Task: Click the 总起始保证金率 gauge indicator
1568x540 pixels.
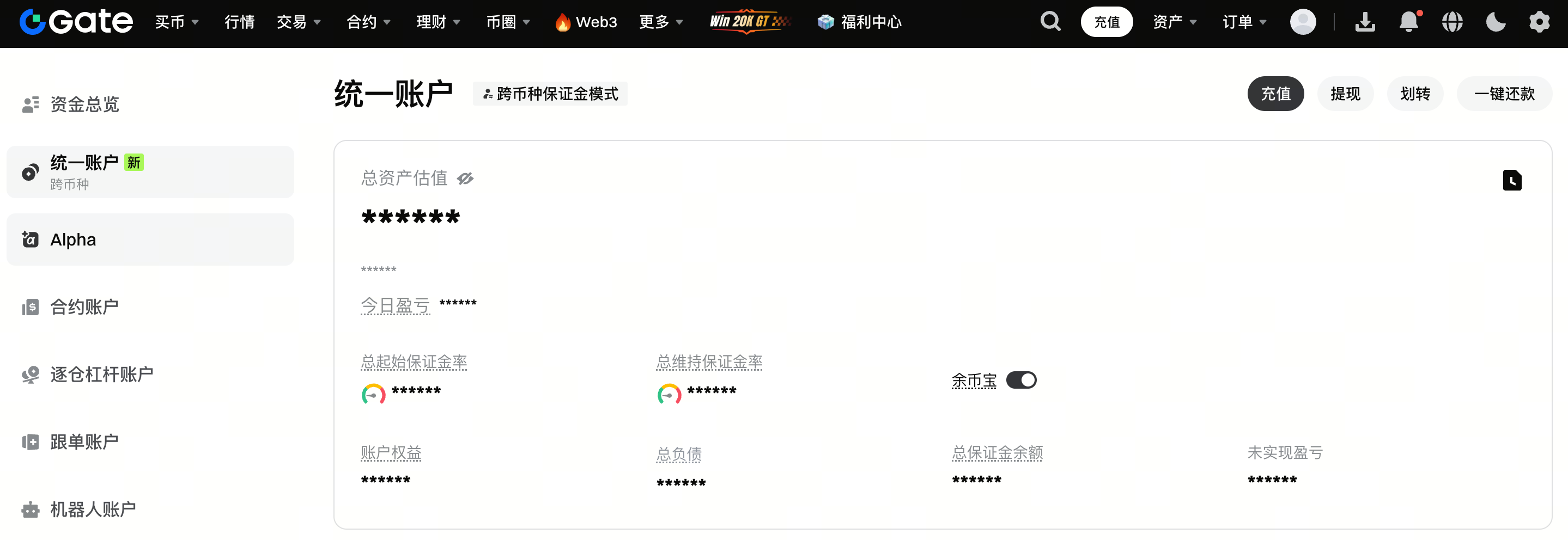Action: click(x=373, y=394)
